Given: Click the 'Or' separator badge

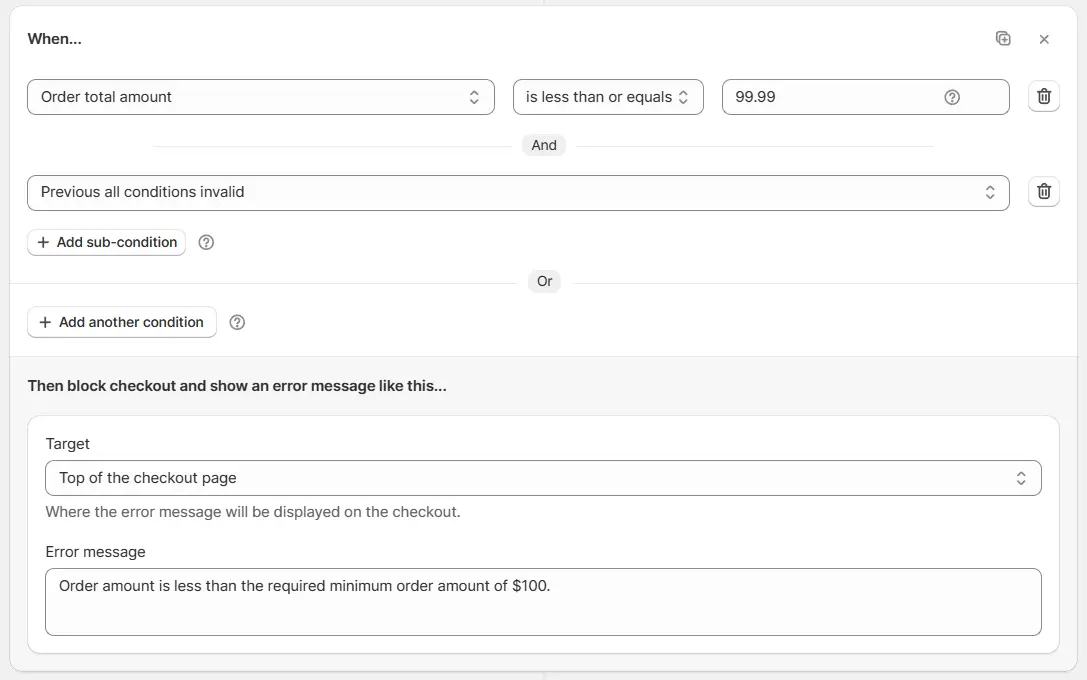Looking at the screenshot, I should click(544, 281).
